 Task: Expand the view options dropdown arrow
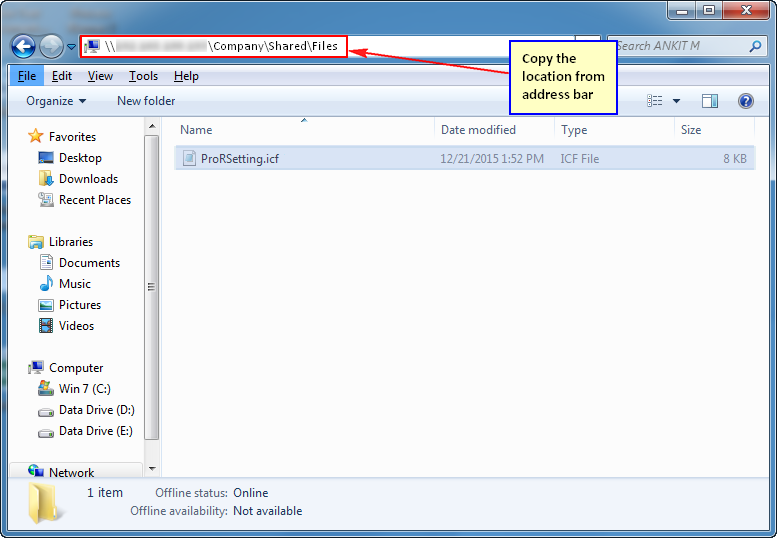[x=676, y=101]
